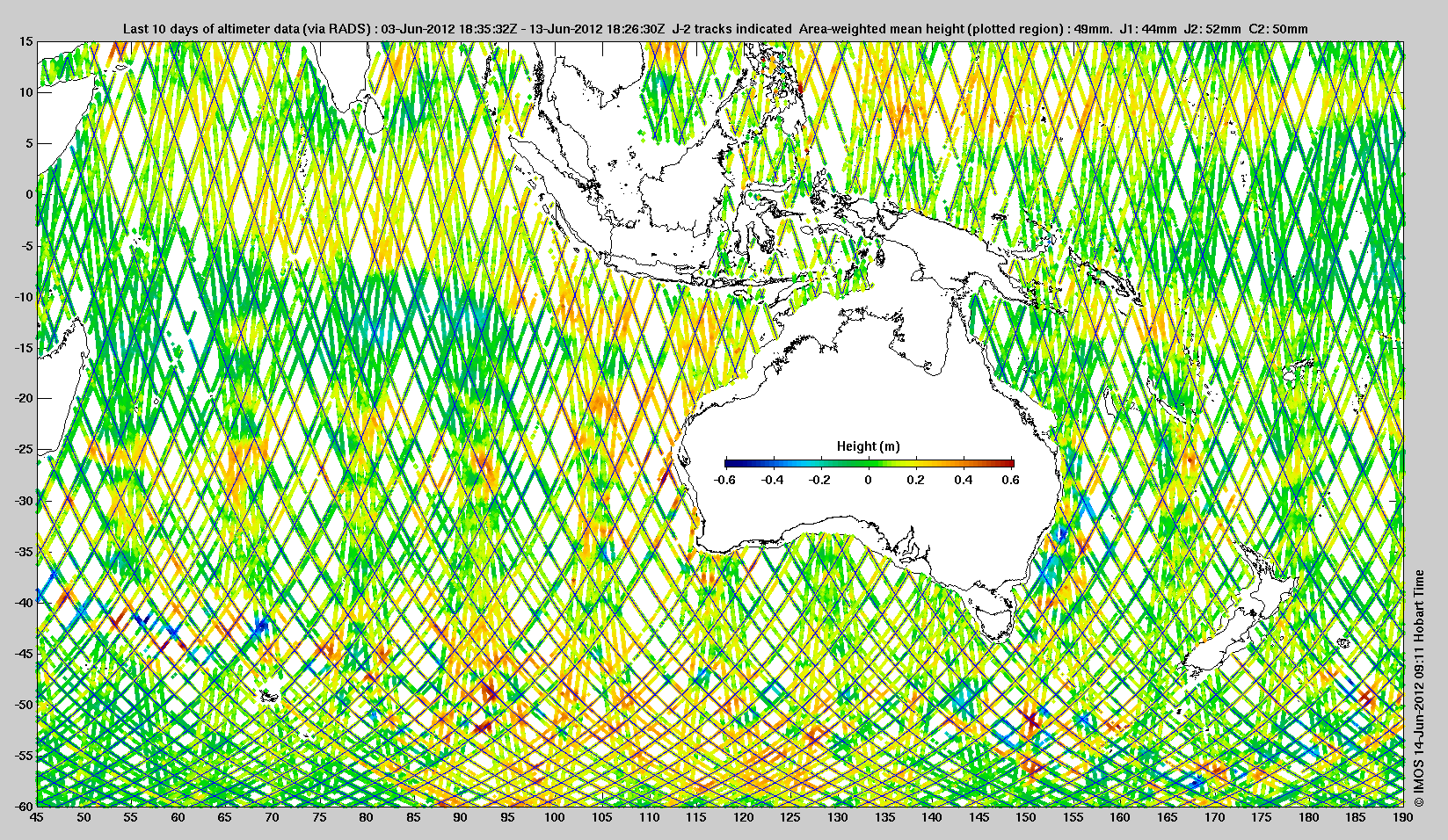Click the Height colorbar gradient strip
The height and width of the screenshot is (840, 1448).
(x=869, y=463)
